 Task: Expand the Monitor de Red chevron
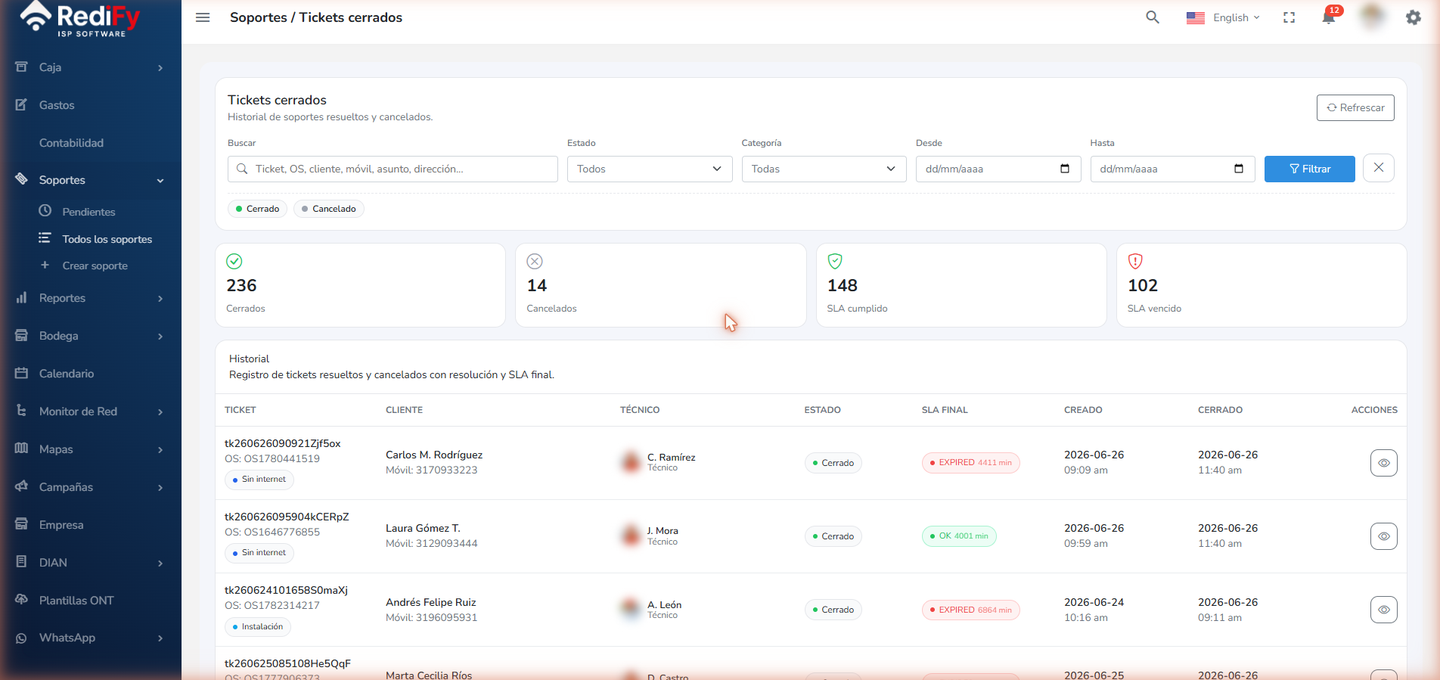pyautogui.click(x=160, y=412)
